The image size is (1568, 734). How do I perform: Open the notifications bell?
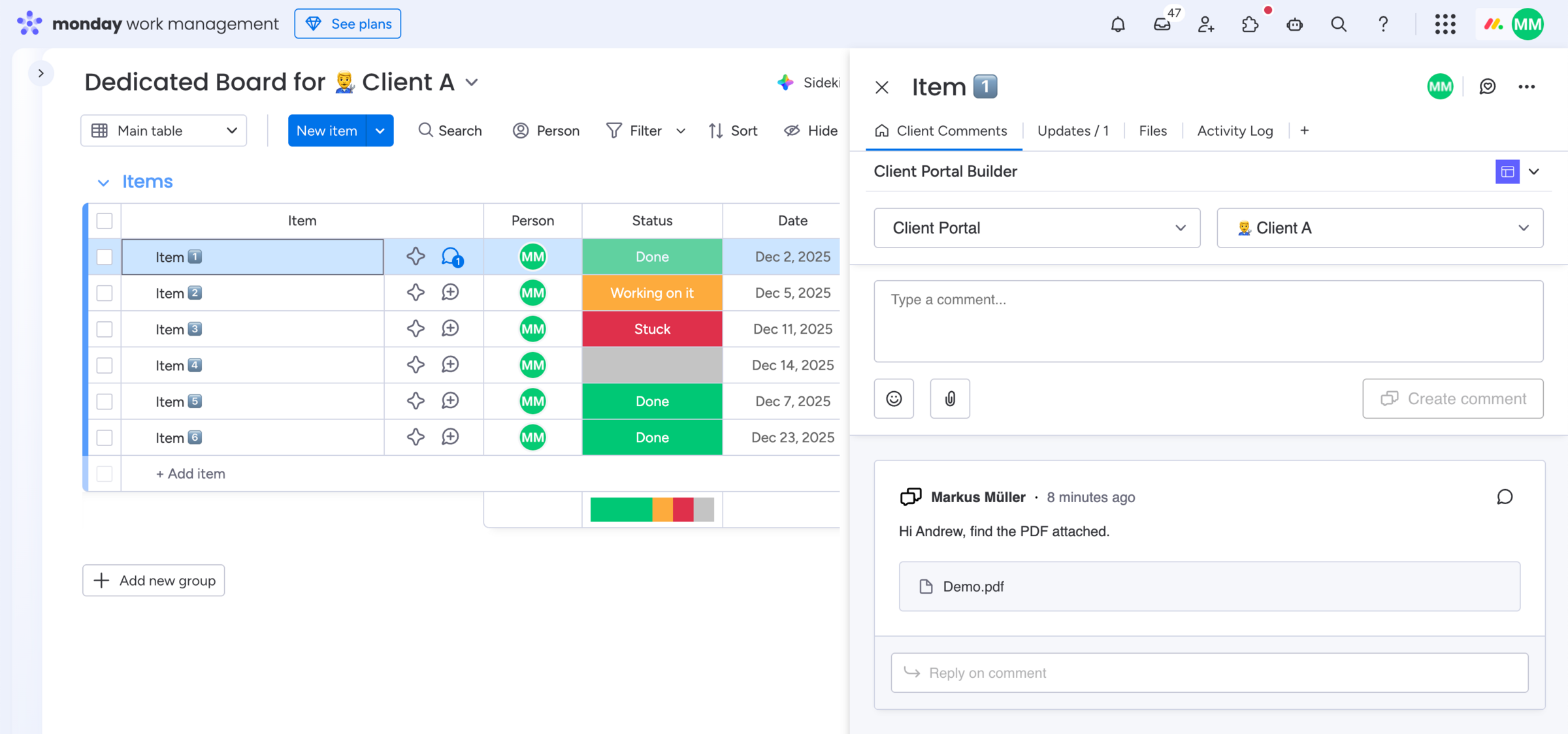point(1118,25)
